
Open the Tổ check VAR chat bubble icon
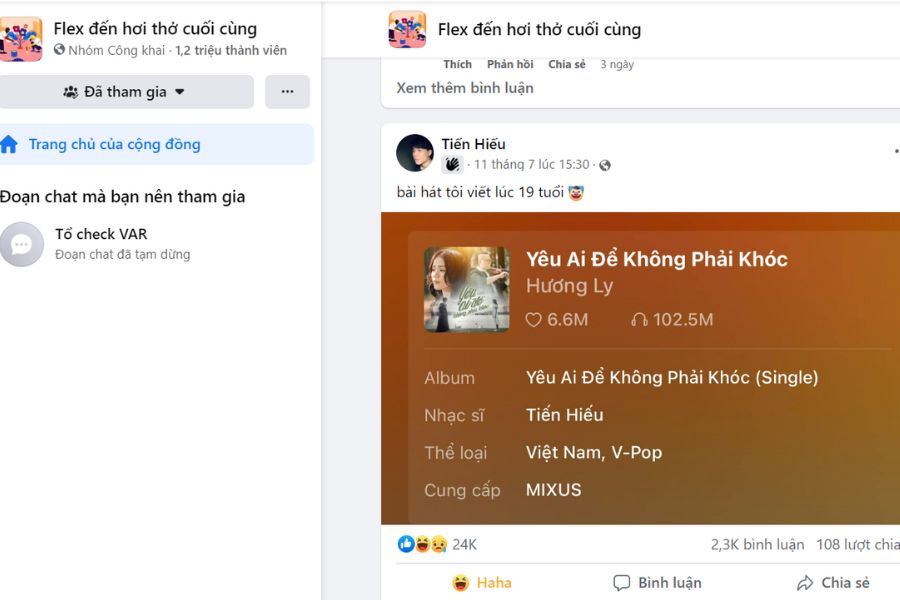point(22,245)
